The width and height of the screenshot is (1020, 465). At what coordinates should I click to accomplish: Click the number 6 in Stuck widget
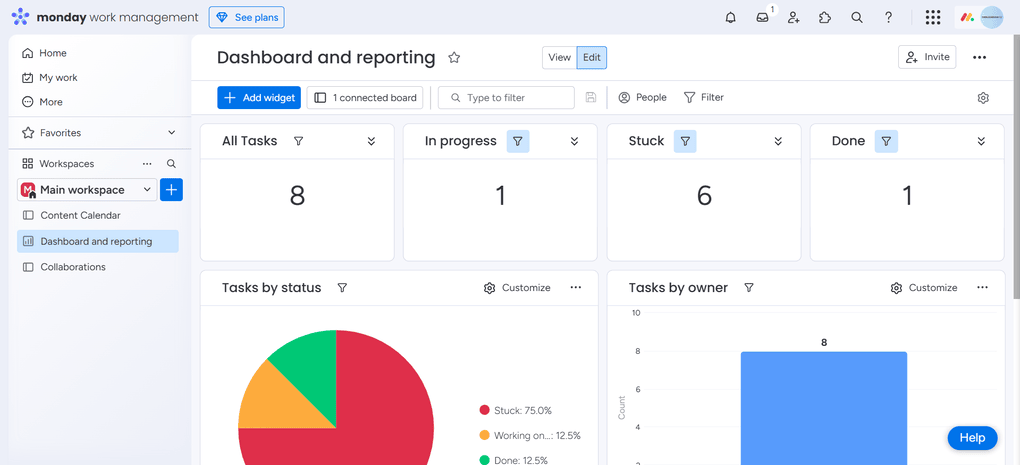[x=705, y=196]
